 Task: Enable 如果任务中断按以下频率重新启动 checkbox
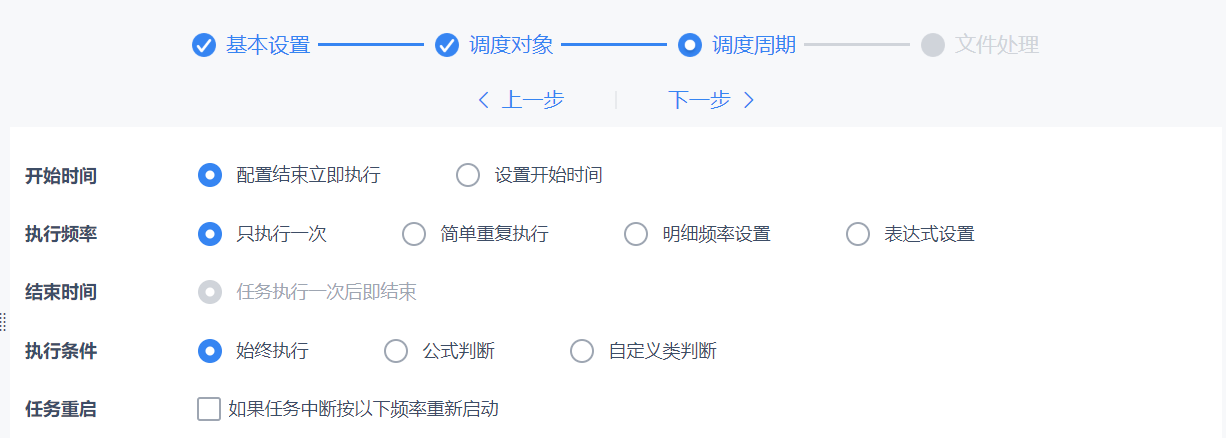pyautogui.click(x=209, y=409)
